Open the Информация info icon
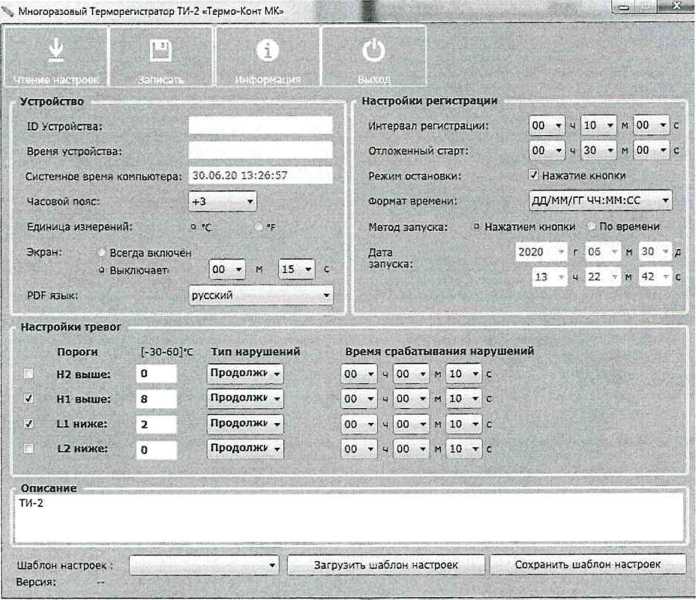The width and height of the screenshot is (696, 600). click(x=268, y=50)
